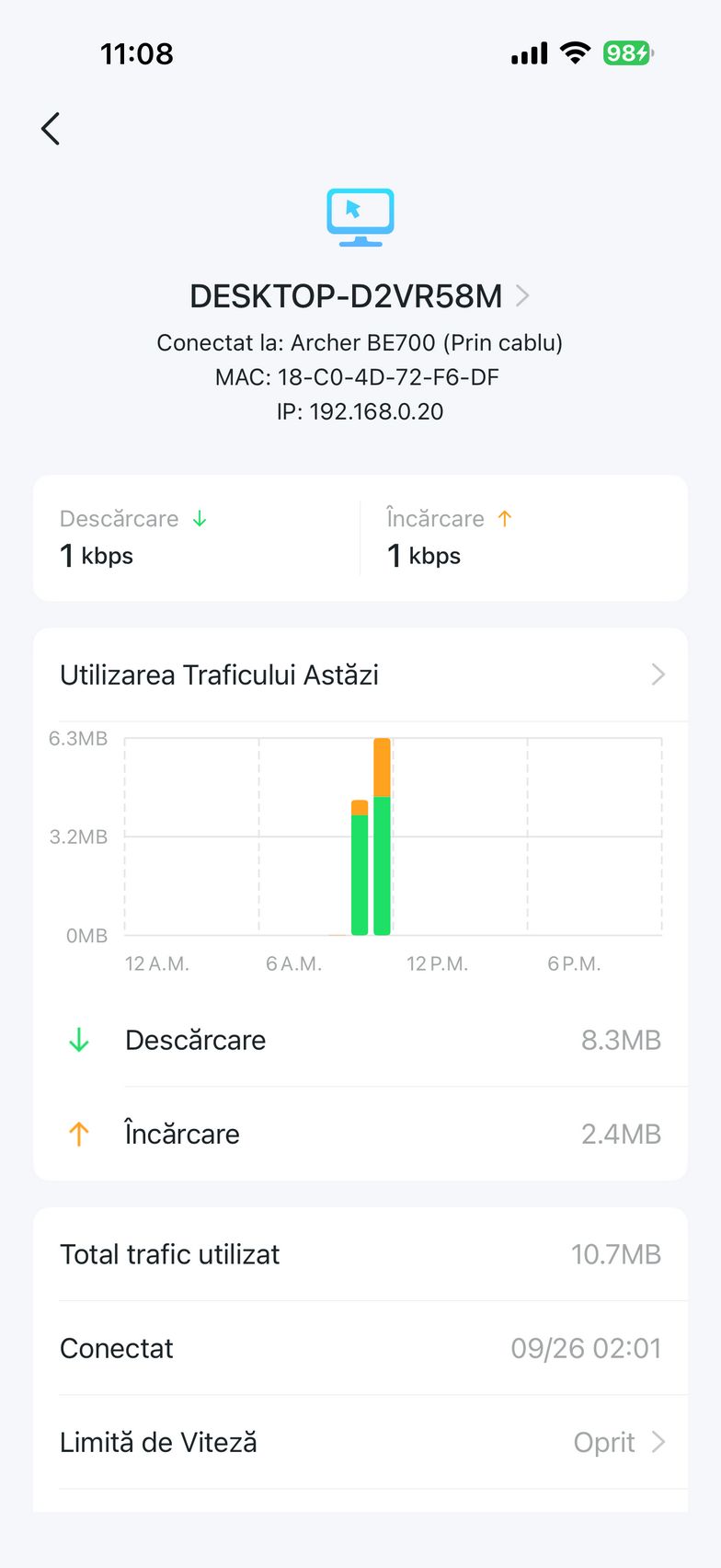The width and height of the screenshot is (721, 1568).
Task: Tap the blue desktop monitor device icon
Action: (360, 217)
